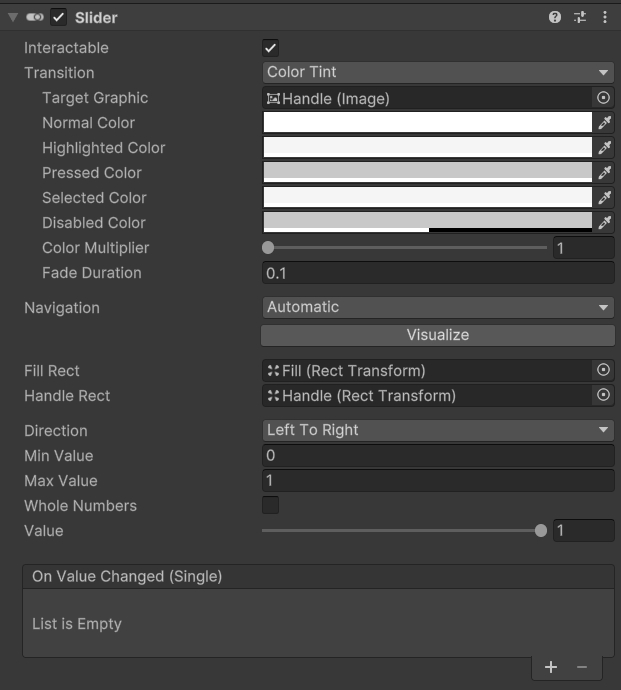Click the Visualize navigation button

click(438, 335)
